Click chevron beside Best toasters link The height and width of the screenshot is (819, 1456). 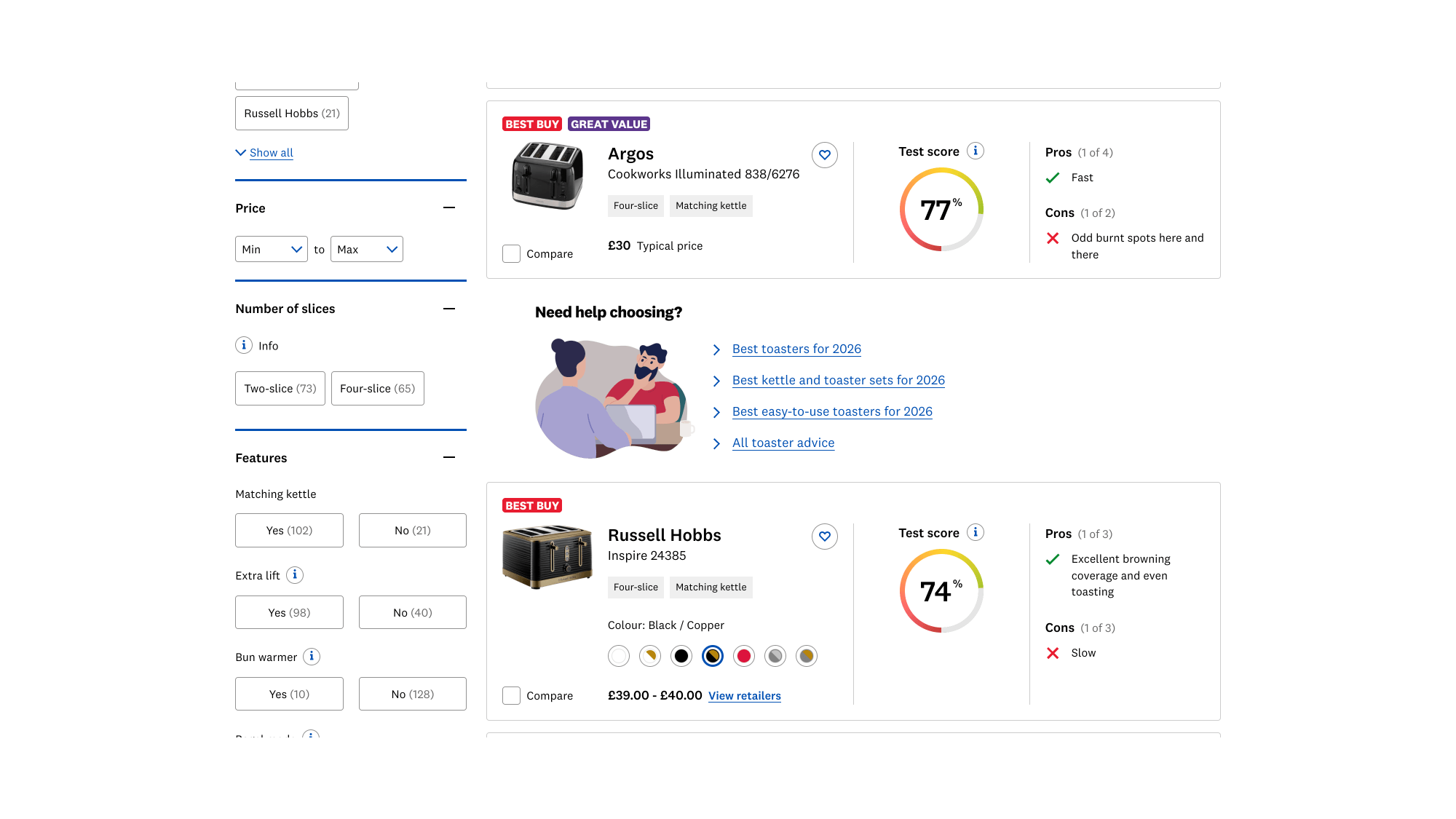pyautogui.click(x=716, y=349)
